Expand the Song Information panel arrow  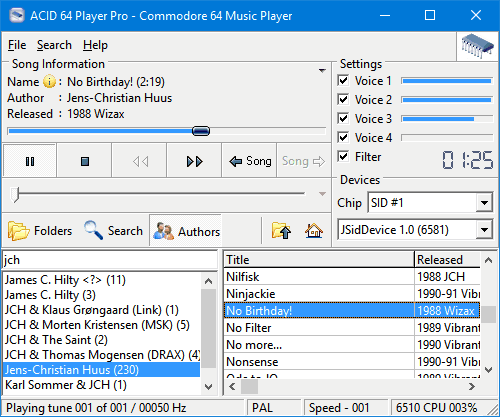coord(322,70)
